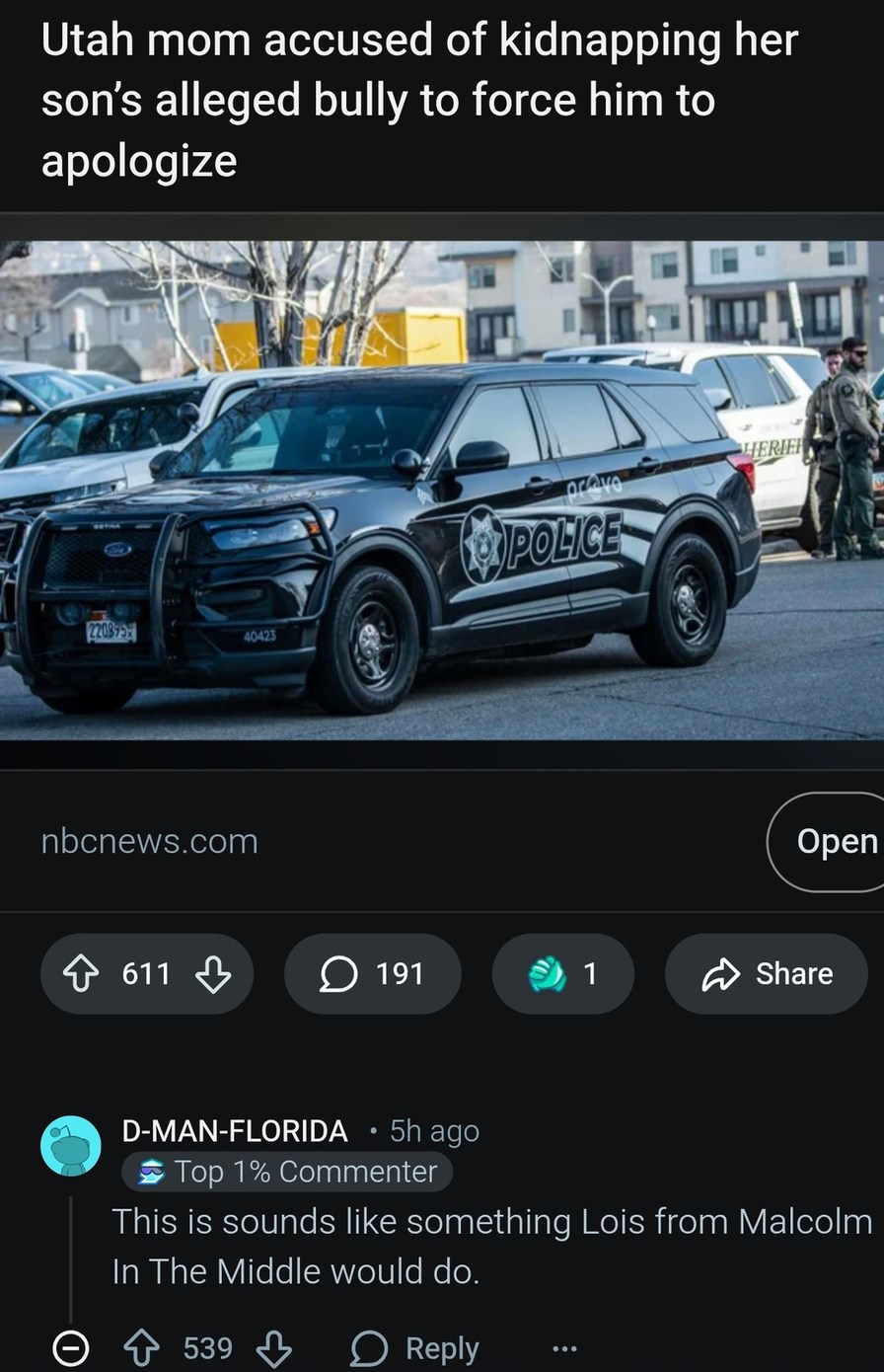The height and width of the screenshot is (1372, 884).
Task: Click the comment vote count 539
Action: point(208,1348)
